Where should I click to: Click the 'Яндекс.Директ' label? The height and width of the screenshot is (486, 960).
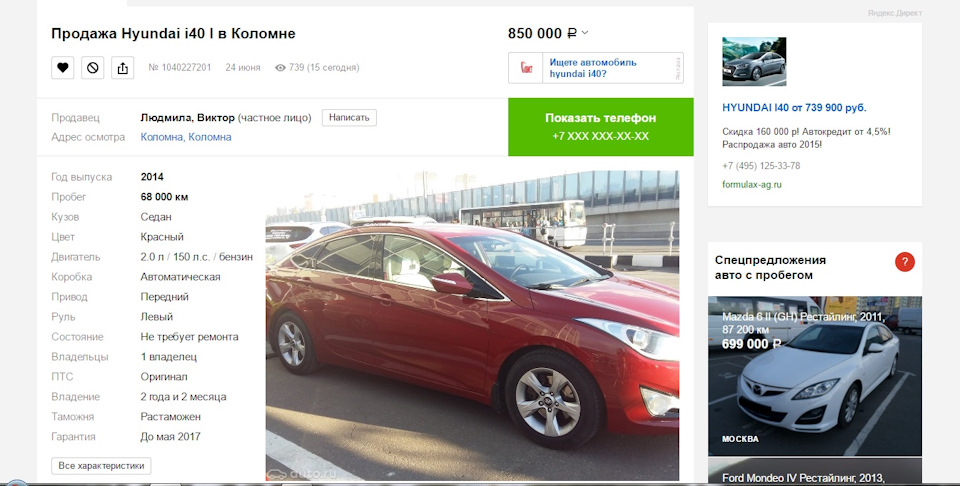coord(894,13)
